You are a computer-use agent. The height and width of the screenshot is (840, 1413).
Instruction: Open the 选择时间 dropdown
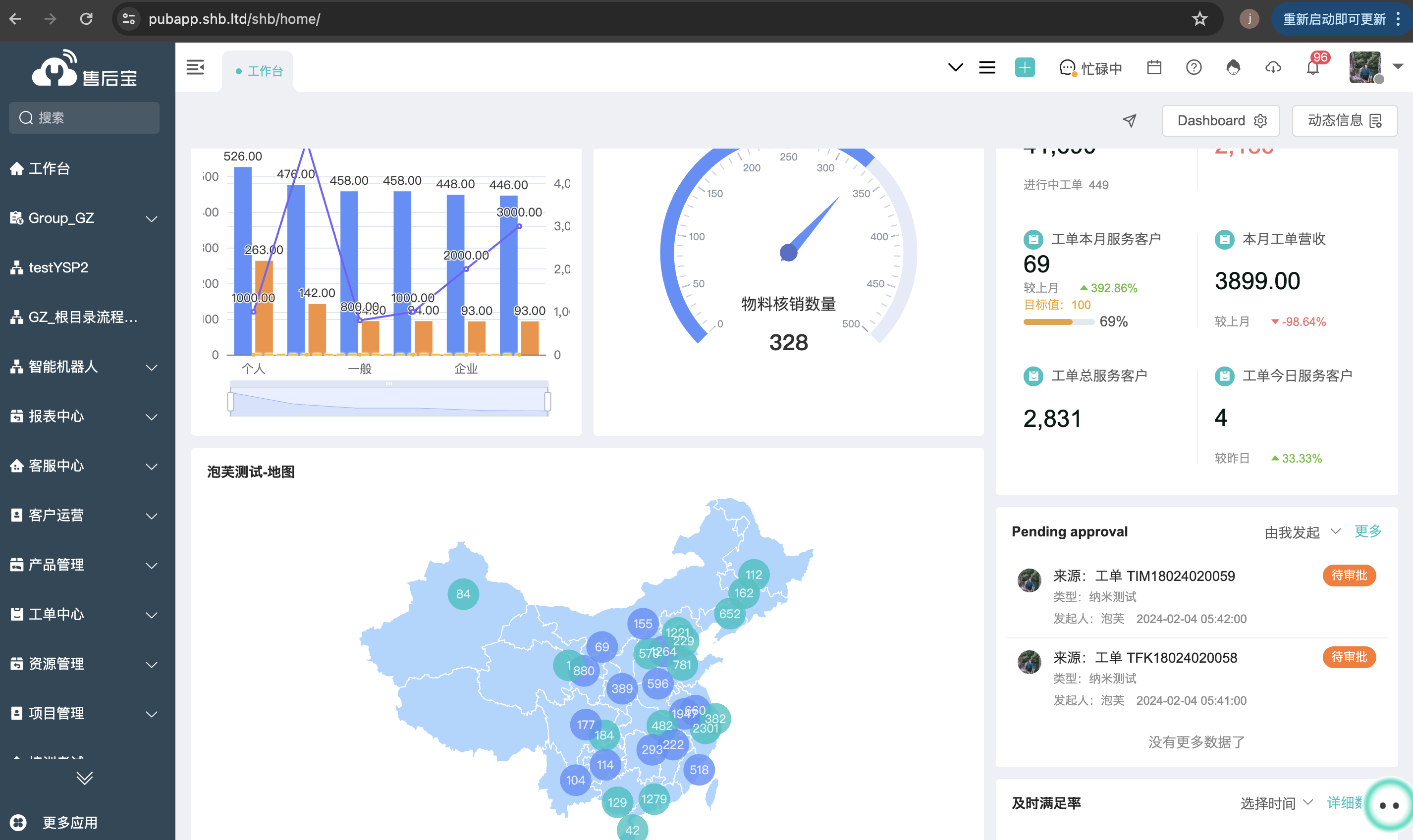(x=1276, y=803)
